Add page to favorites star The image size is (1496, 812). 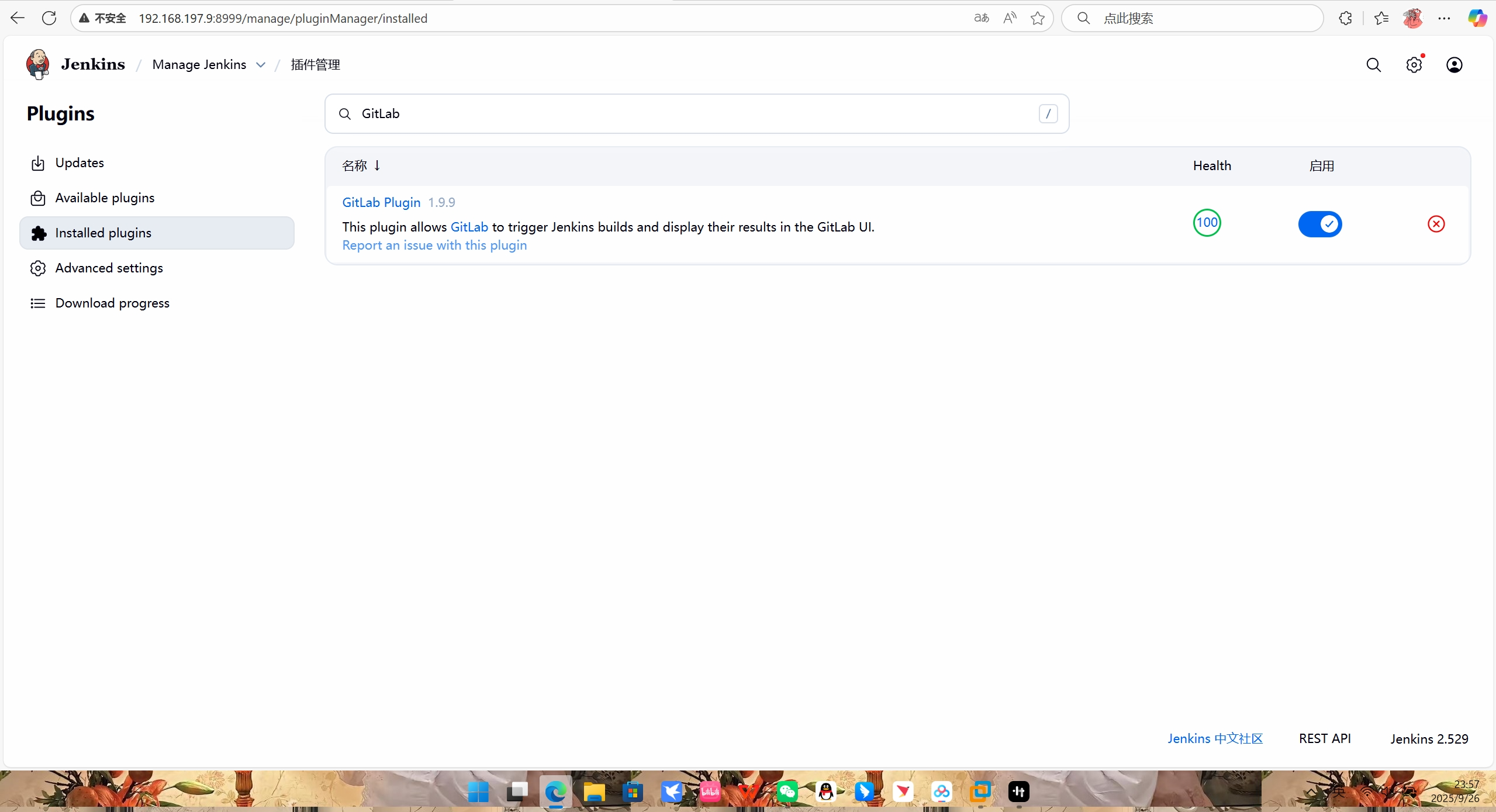pos(1038,18)
